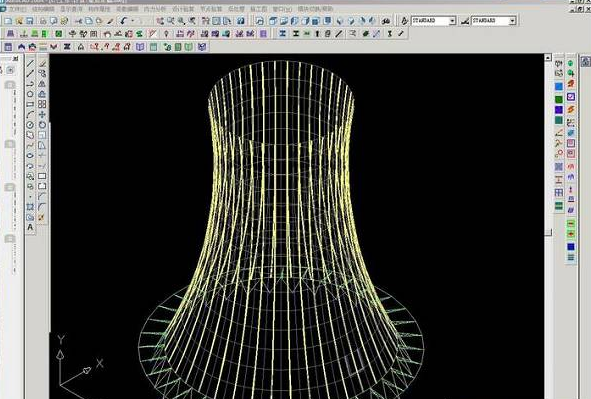The height and width of the screenshot is (399, 591).
Task: Click the blue square icon in right toolbar
Action: (x=559, y=87)
